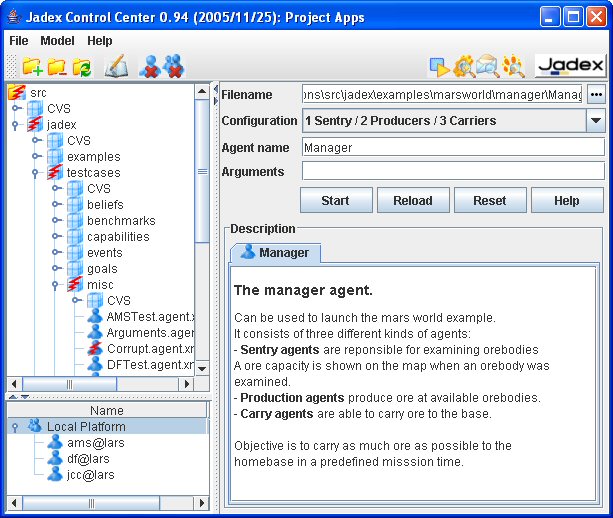Open the Model menu
This screenshot has width=613, height=518.
click(57, 41)
